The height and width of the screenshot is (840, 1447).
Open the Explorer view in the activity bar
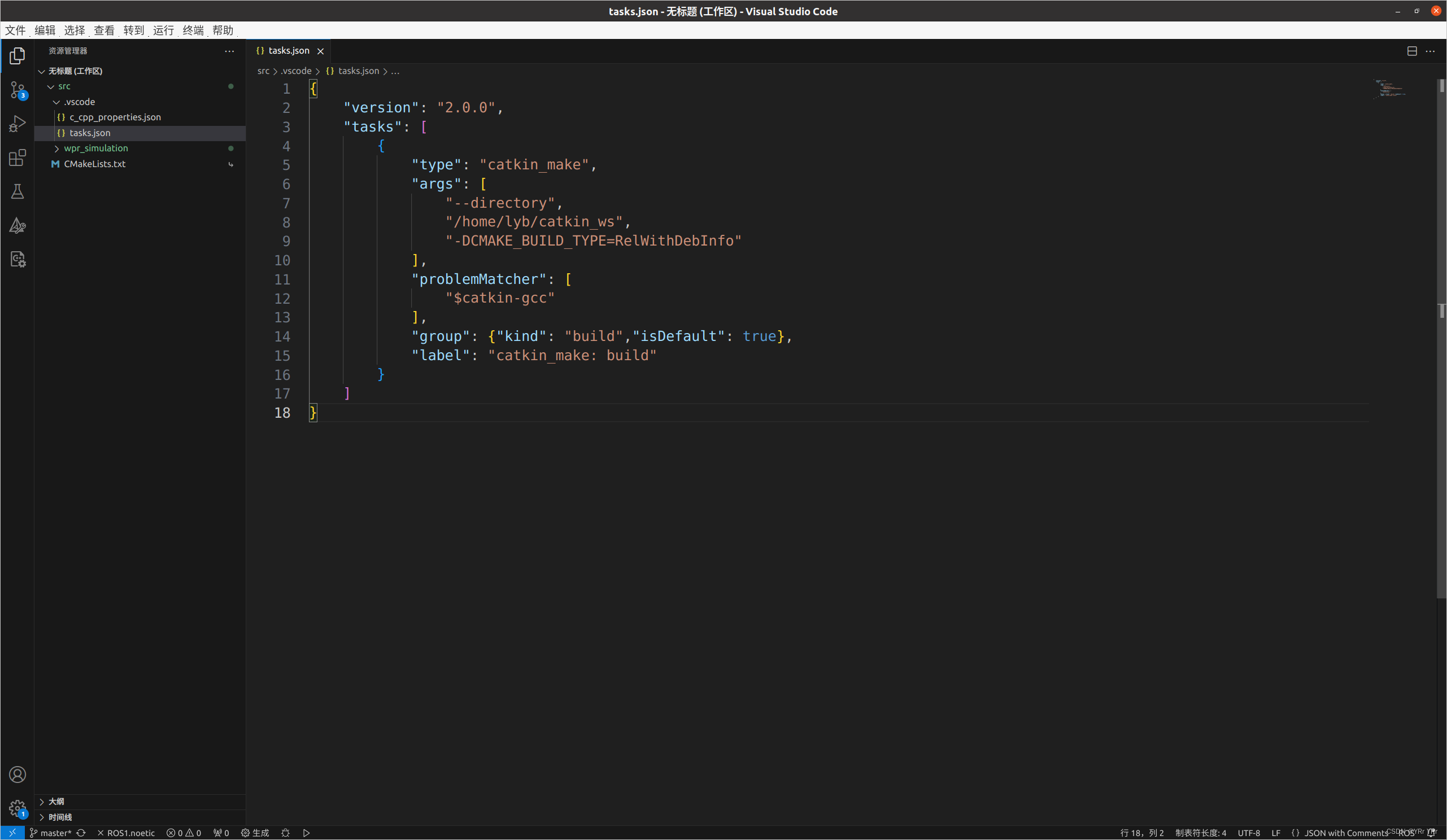[17, 56]
